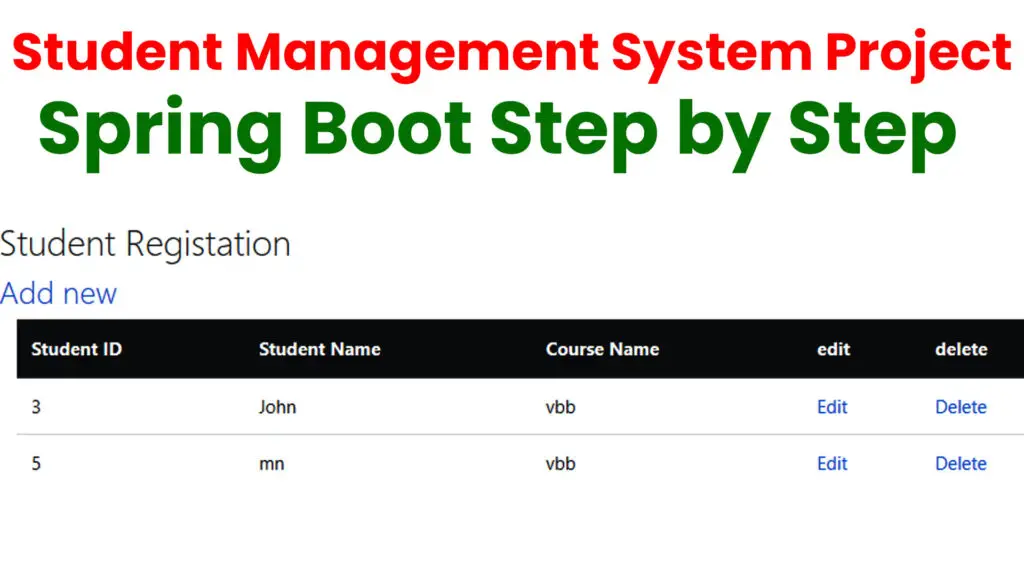The image size is (1024, 576).
Task: Click the Student Management System Project title
Action: (x=512, y=52)
